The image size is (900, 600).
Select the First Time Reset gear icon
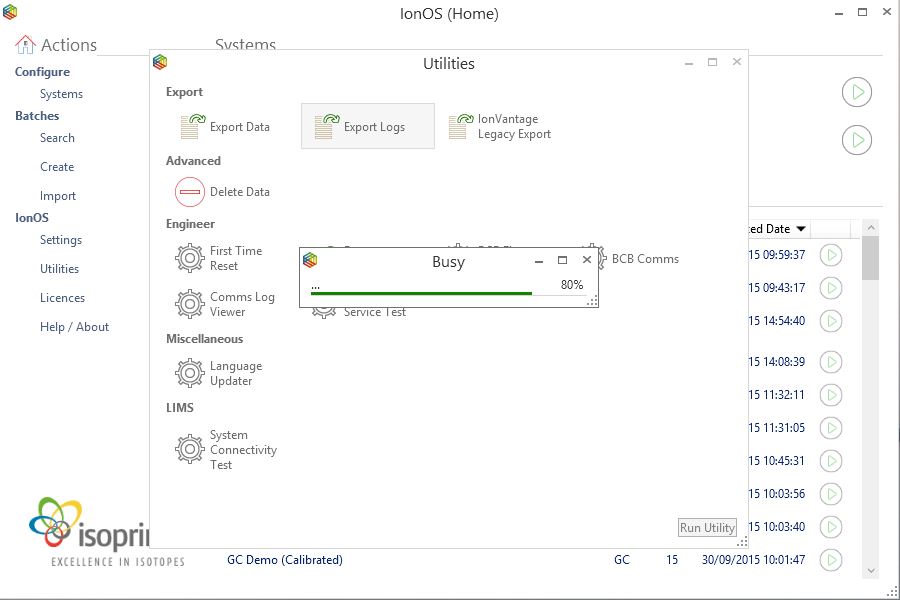click(x=190, y=259)
